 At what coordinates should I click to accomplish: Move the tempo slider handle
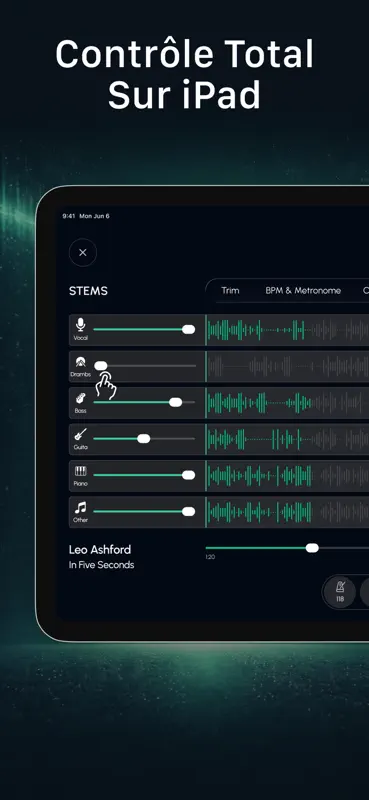pyautogui.click(x=312, y=548)
